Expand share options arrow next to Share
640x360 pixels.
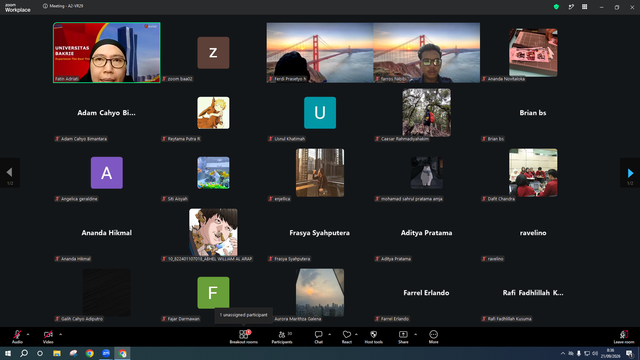point(416,334)
